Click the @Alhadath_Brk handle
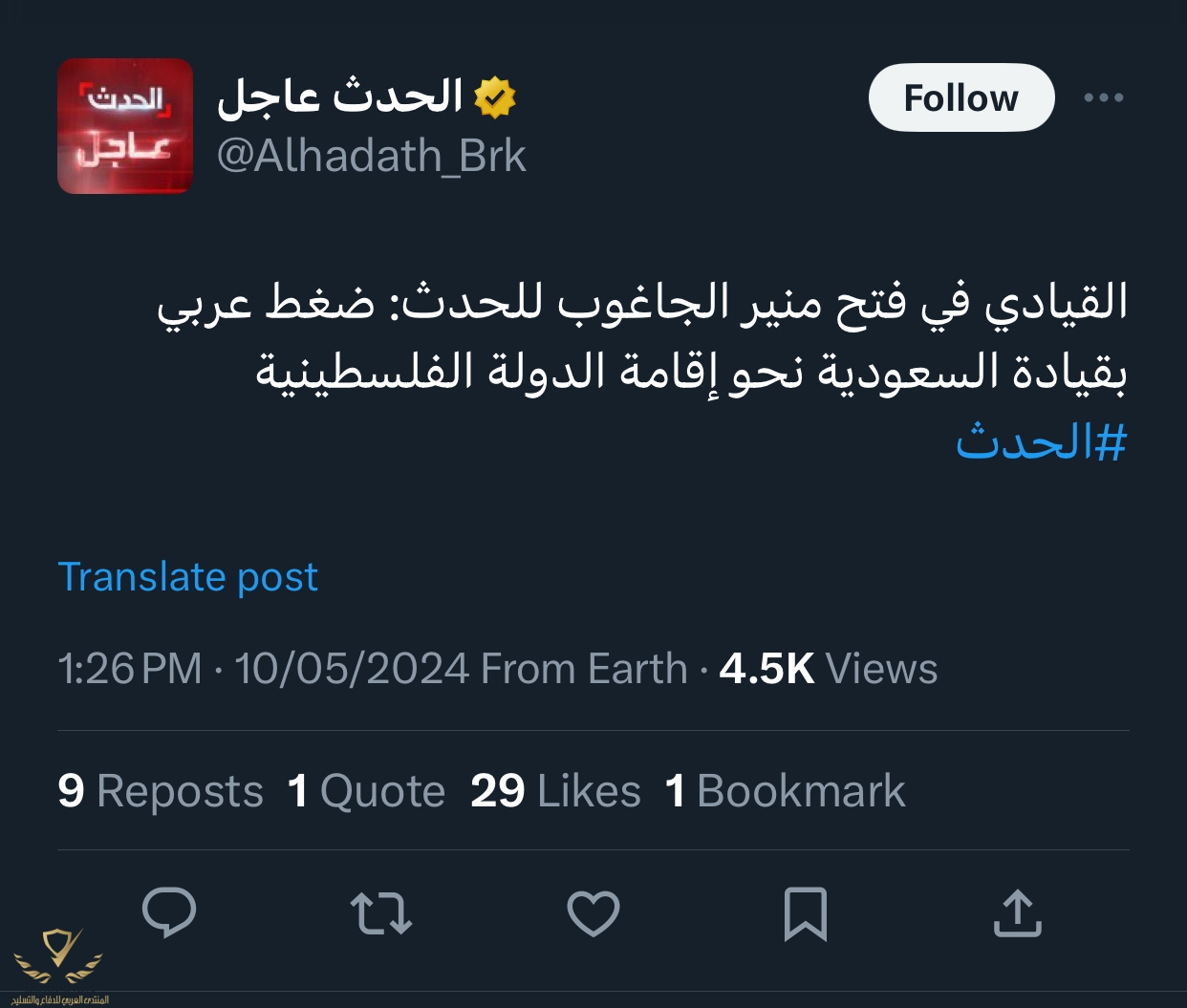This screenshot has width=1187, height=1008. [x=371, y=156]
